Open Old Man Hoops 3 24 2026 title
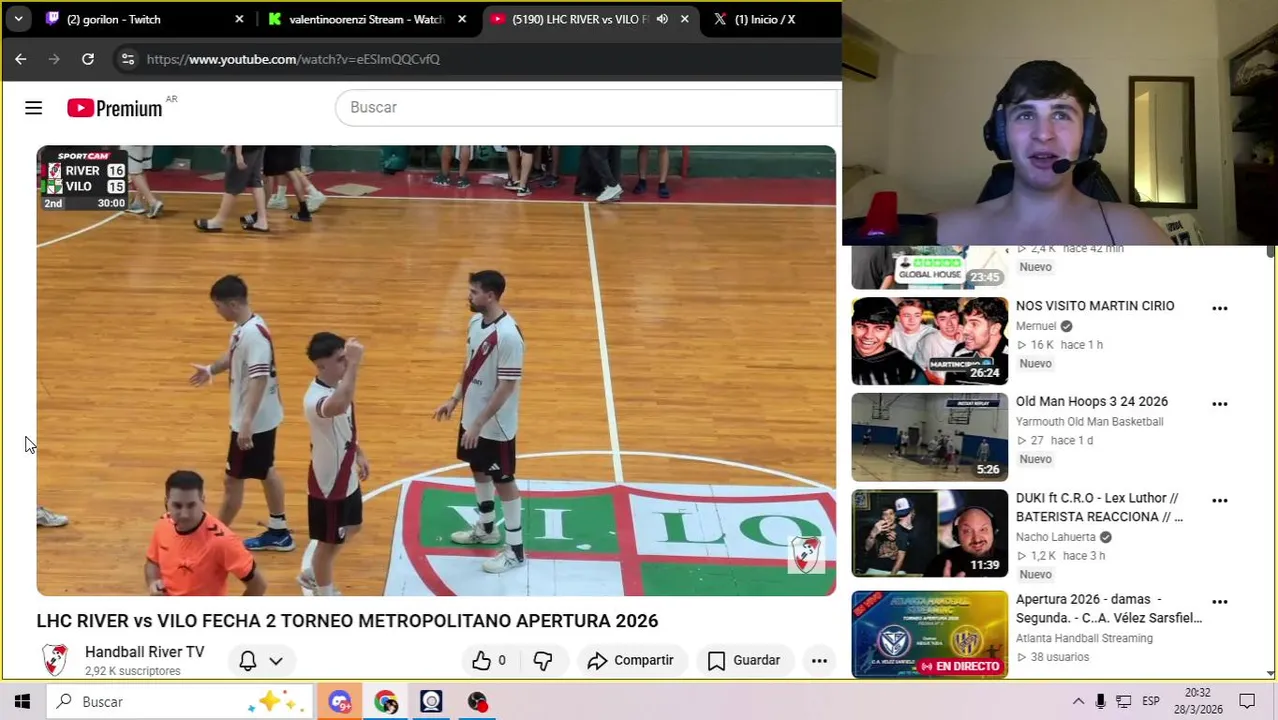The width and height of the screenshot is (1278, 720). pos(1092,402)
